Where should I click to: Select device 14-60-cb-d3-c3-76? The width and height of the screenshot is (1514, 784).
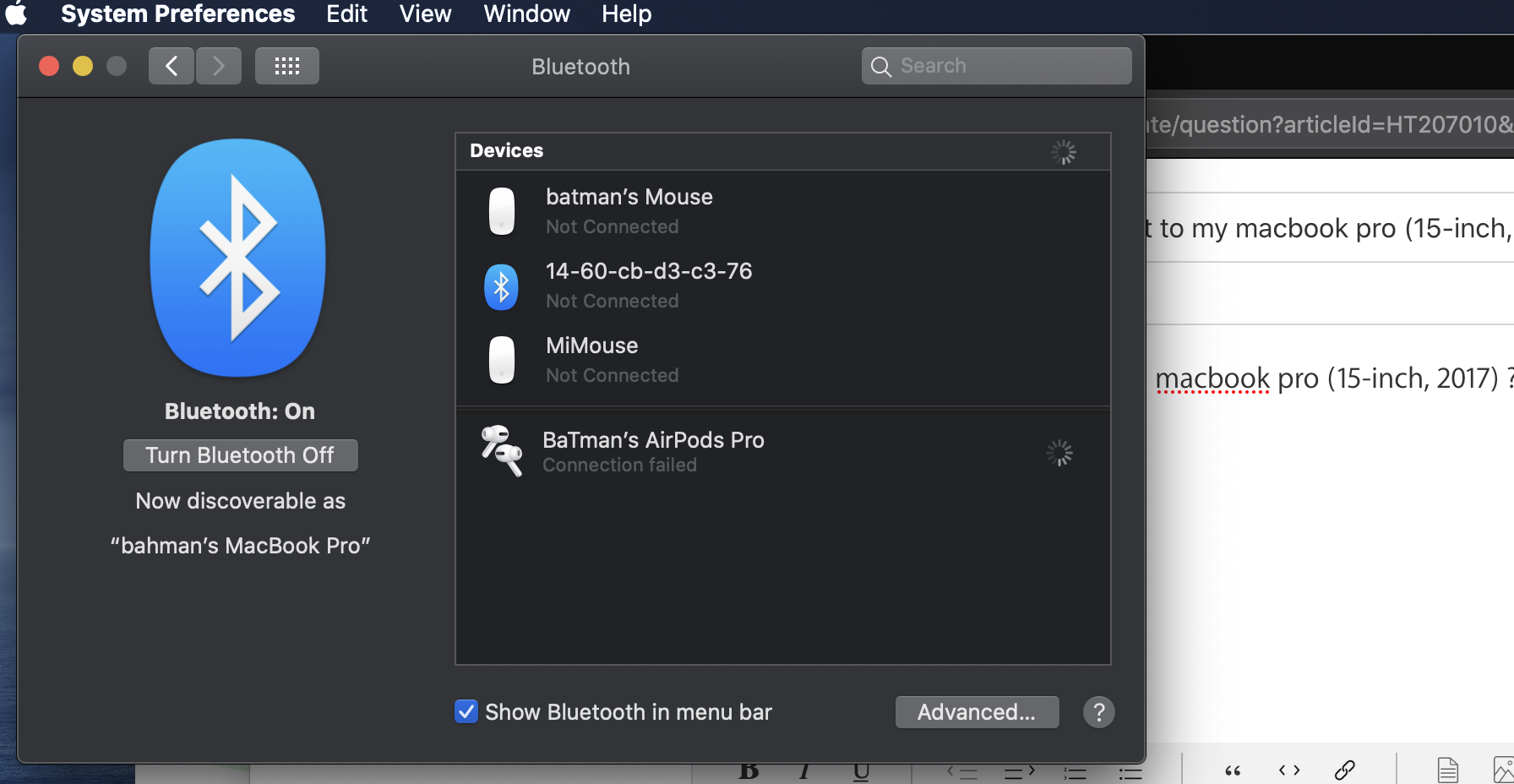[x=783, y=286]
